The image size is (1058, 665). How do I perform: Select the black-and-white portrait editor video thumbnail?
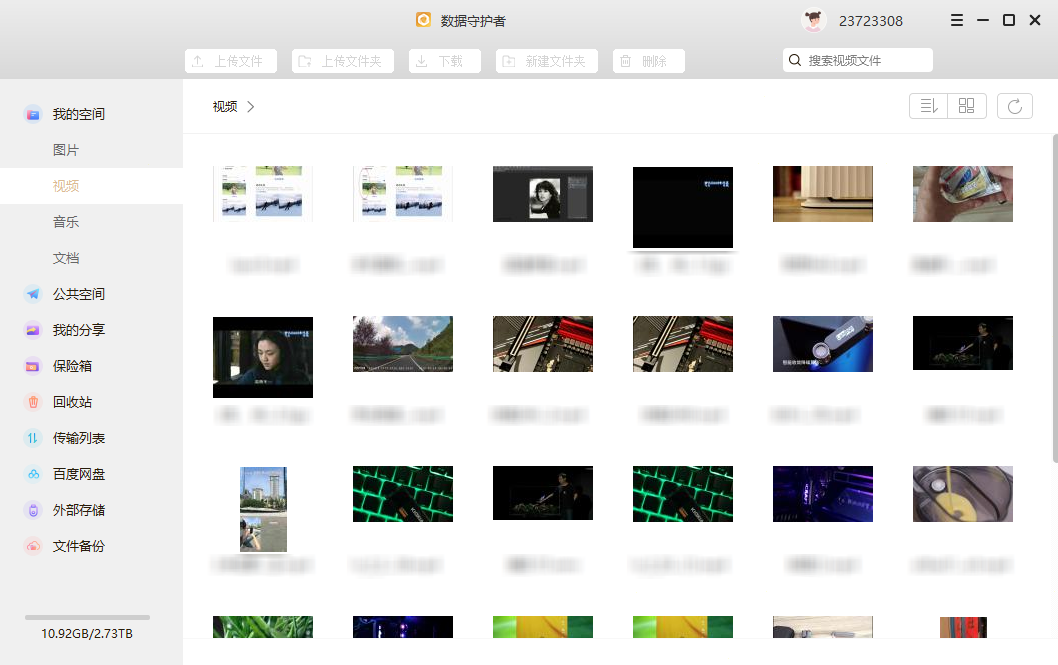(x=542, y=194)
